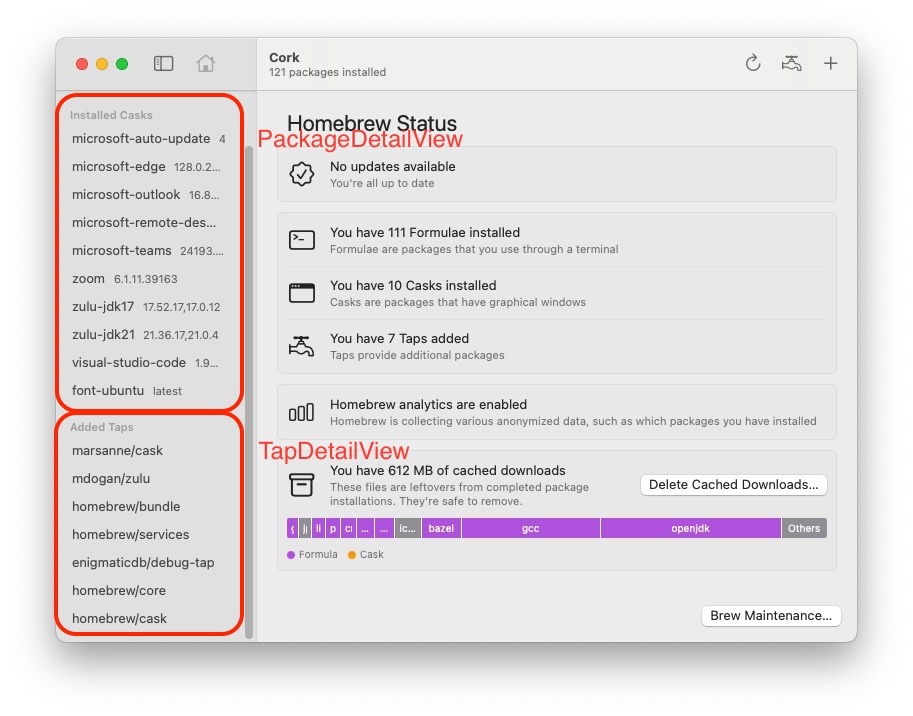
Task: Refresh the package list with the circular arrow
Action: click(753, 63)
